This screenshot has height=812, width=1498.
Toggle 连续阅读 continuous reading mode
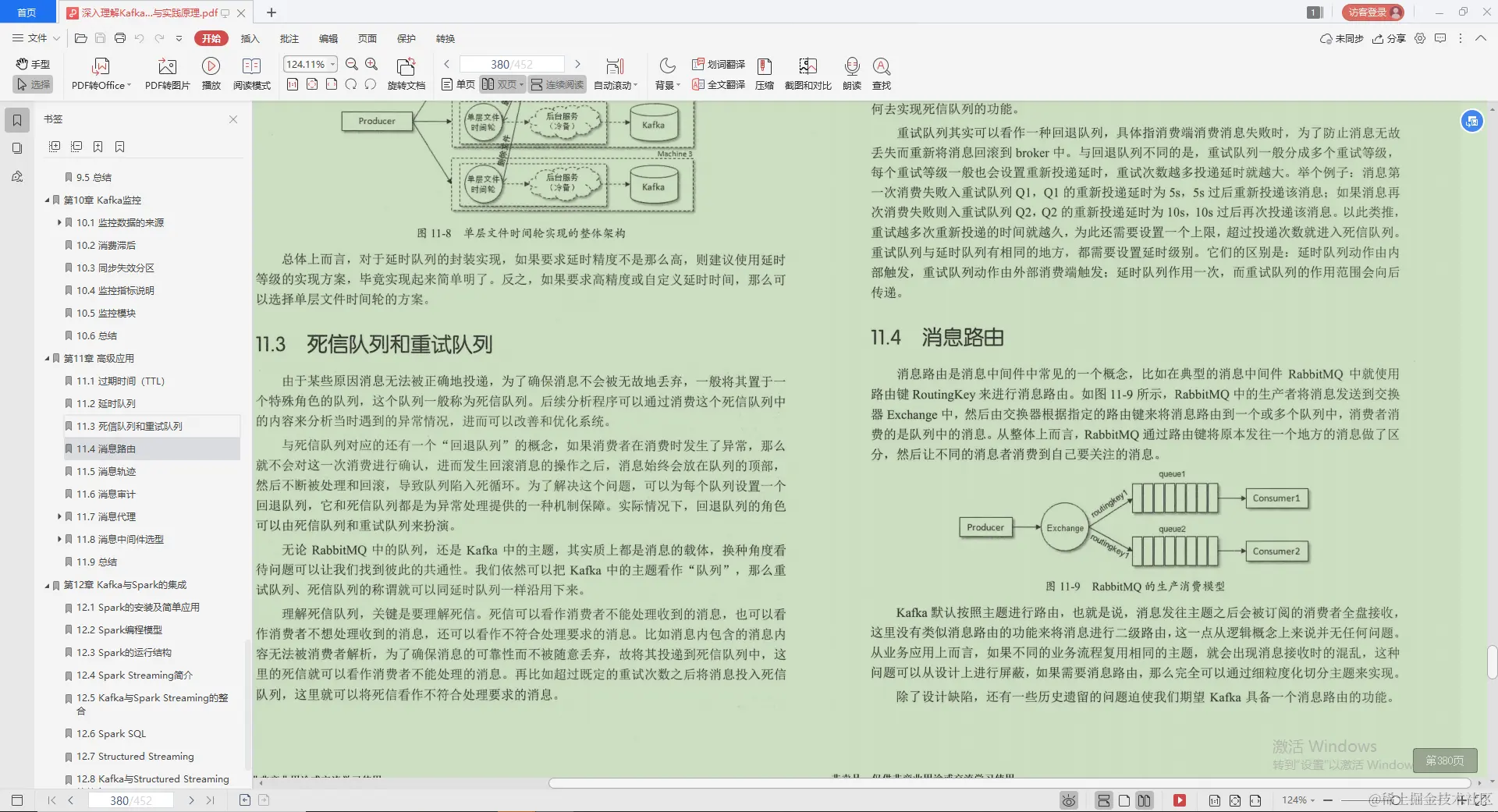tap(556, 83)
